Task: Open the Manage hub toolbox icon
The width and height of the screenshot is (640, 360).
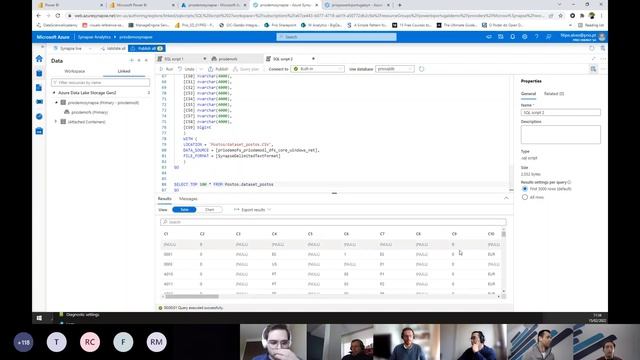Action: tap(39, 131)
